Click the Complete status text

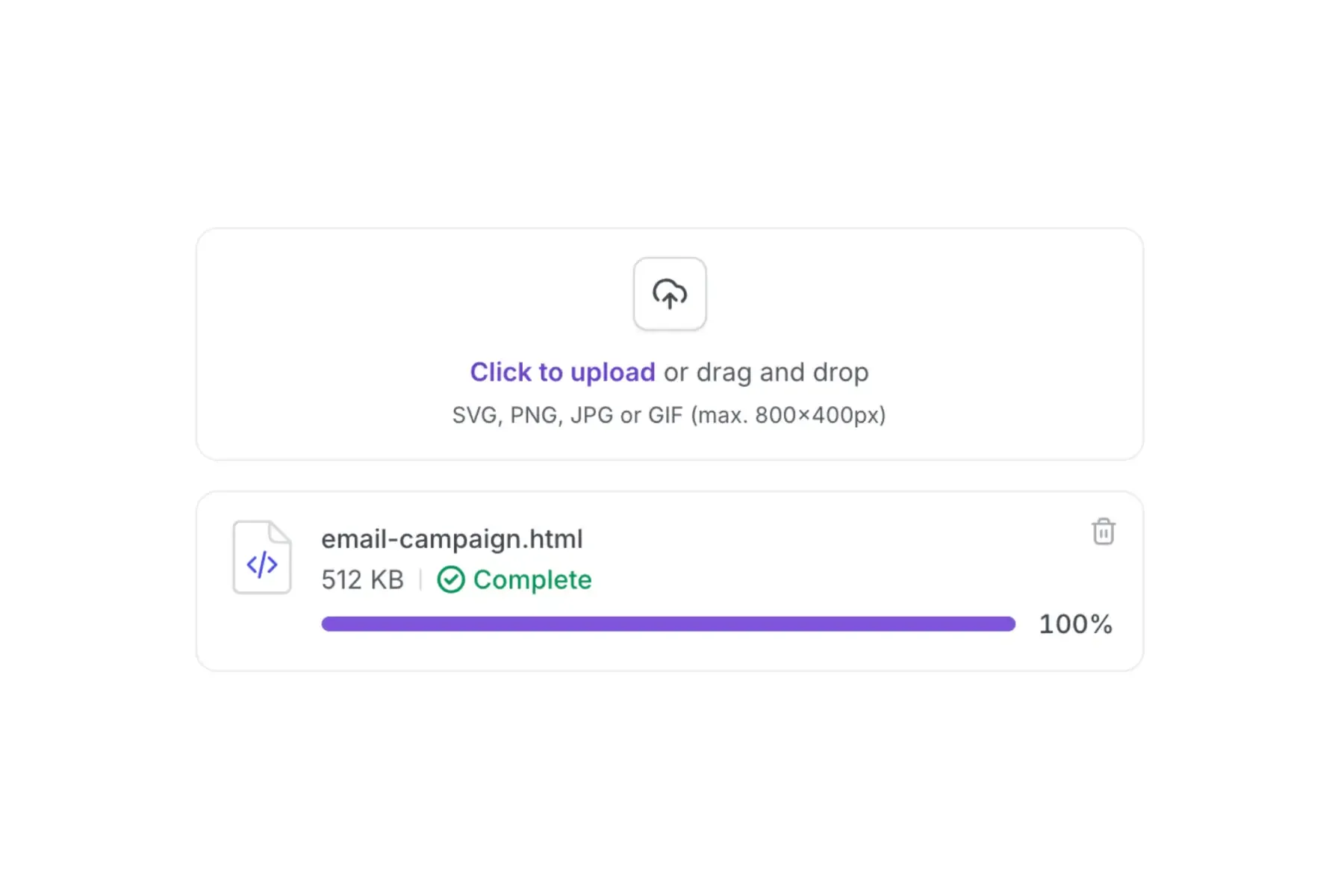(x=532, y=579)
